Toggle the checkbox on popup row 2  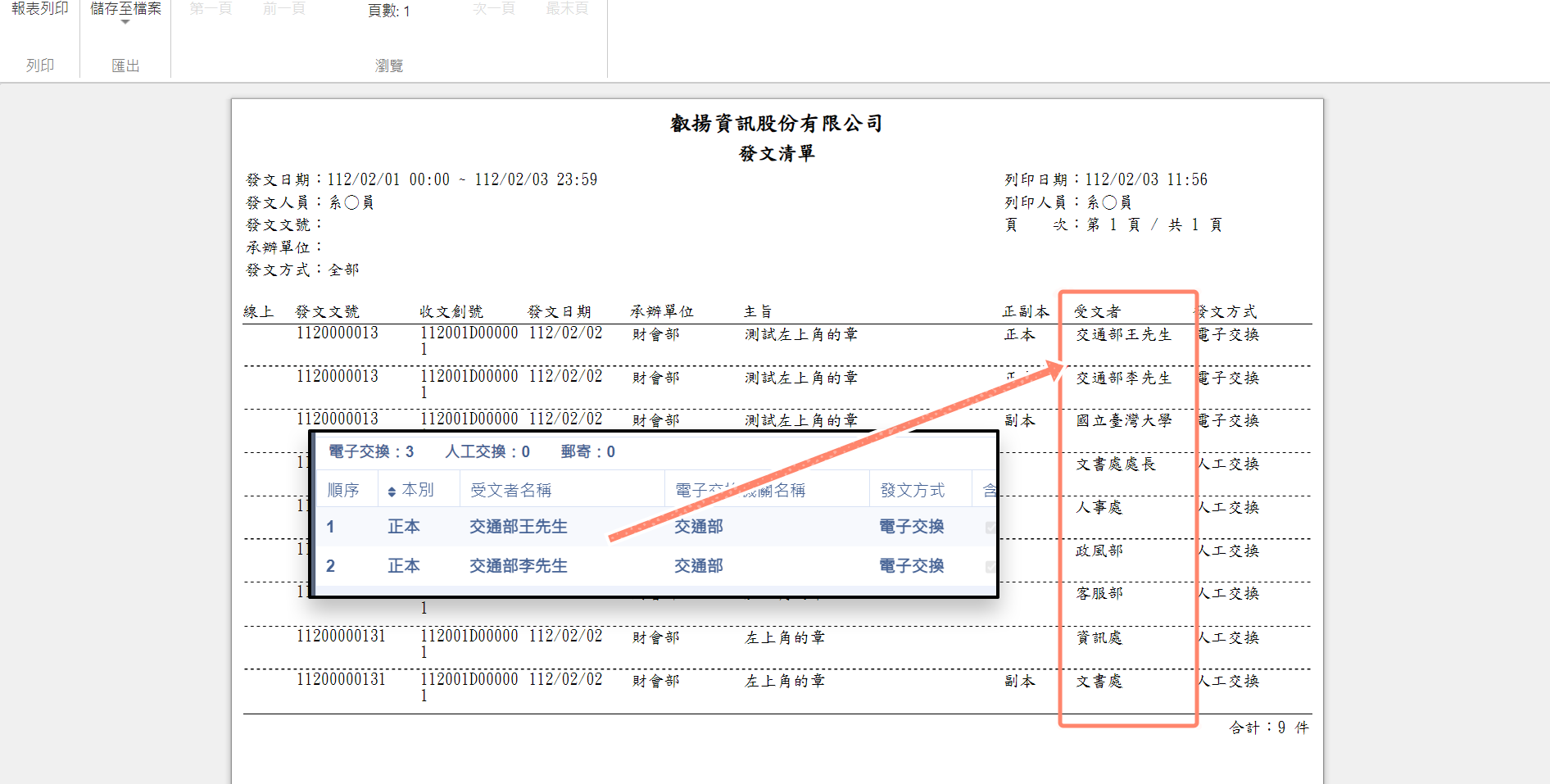click(x=990, y=567)
